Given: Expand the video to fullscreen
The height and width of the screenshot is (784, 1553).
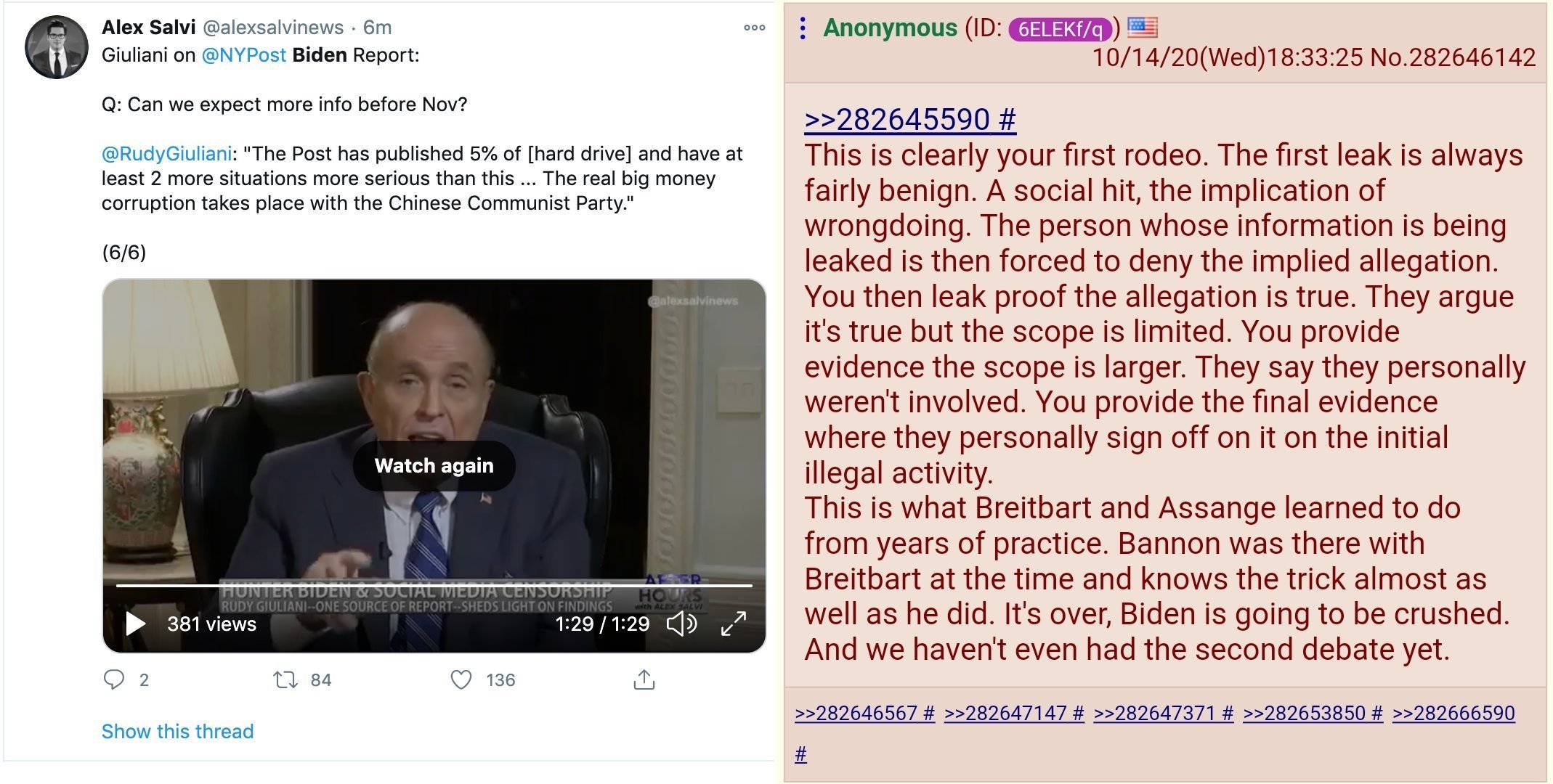Looking at the screenshot, I should point(734,624).
